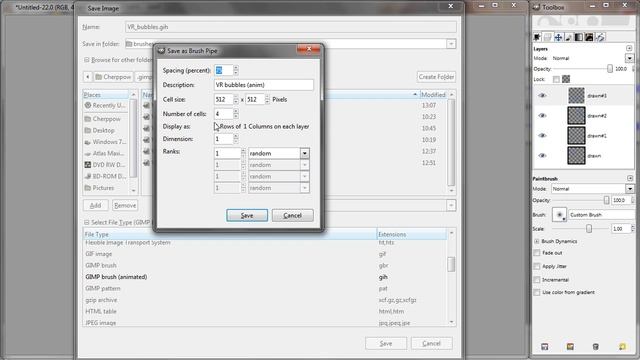640x360 pixels.
Task: Click the trash delete icon at Toolbox bottom
Action: coord(596,347)
